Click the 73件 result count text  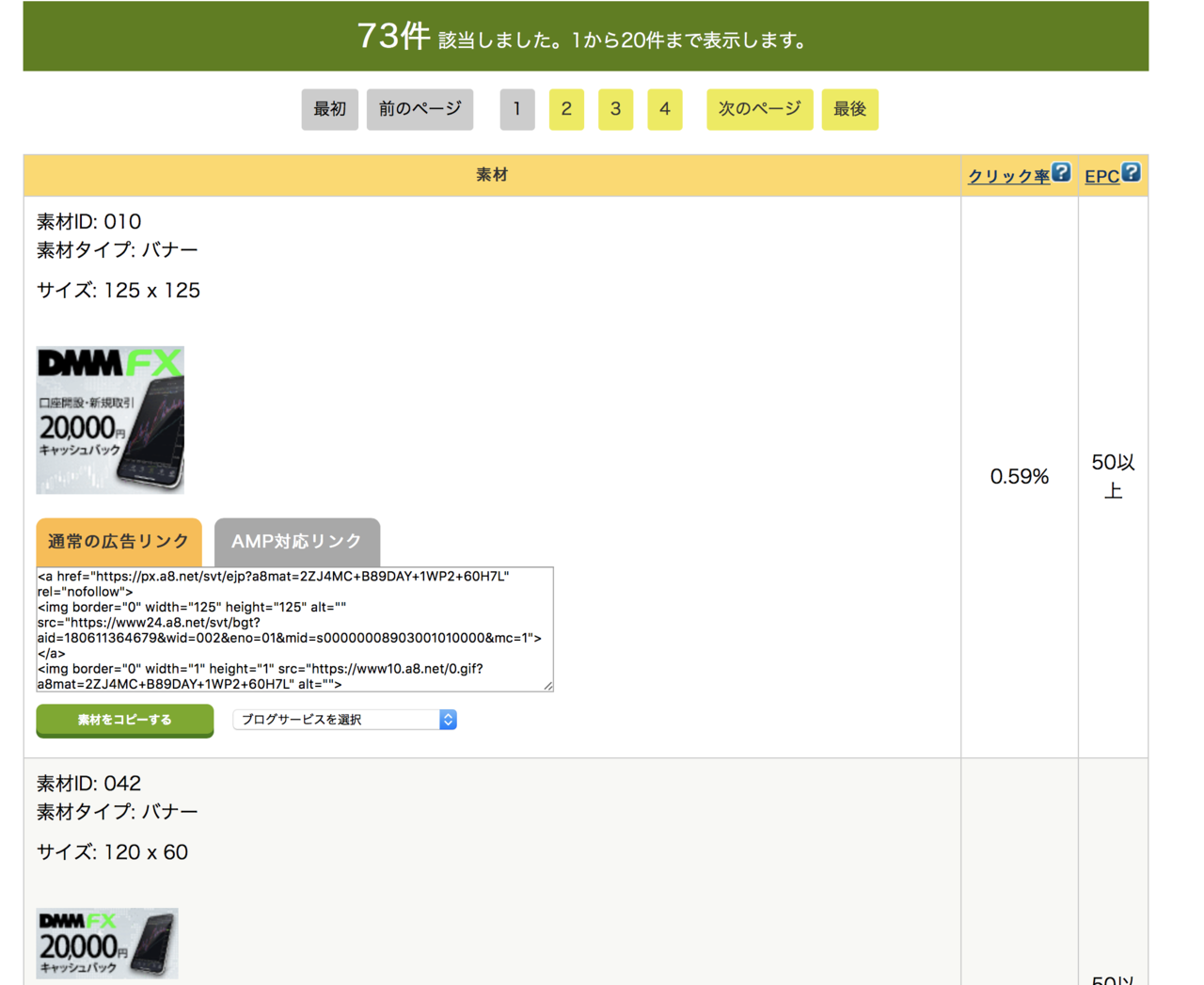coord(393,37)
